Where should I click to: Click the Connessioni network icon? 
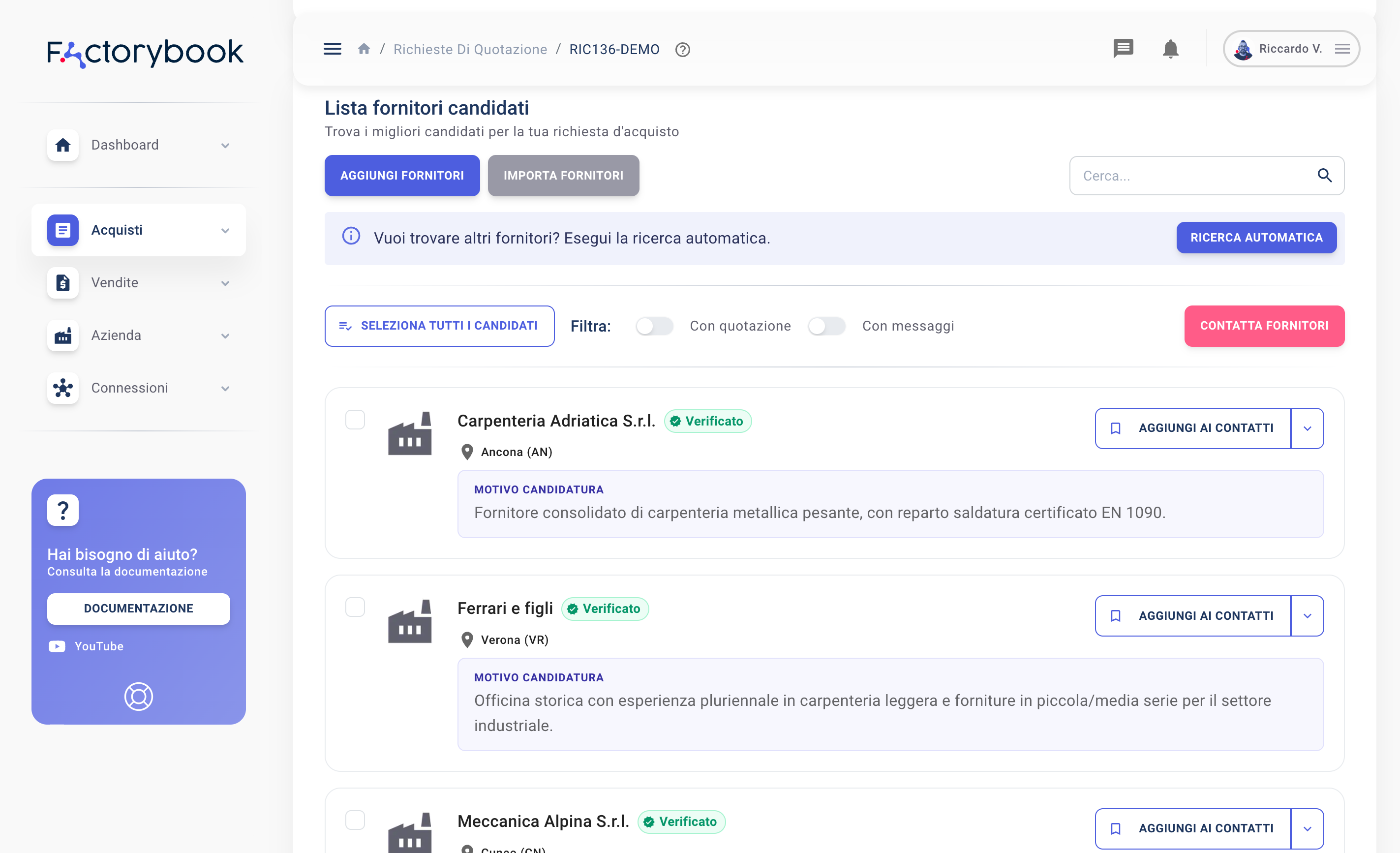point(63,388)
